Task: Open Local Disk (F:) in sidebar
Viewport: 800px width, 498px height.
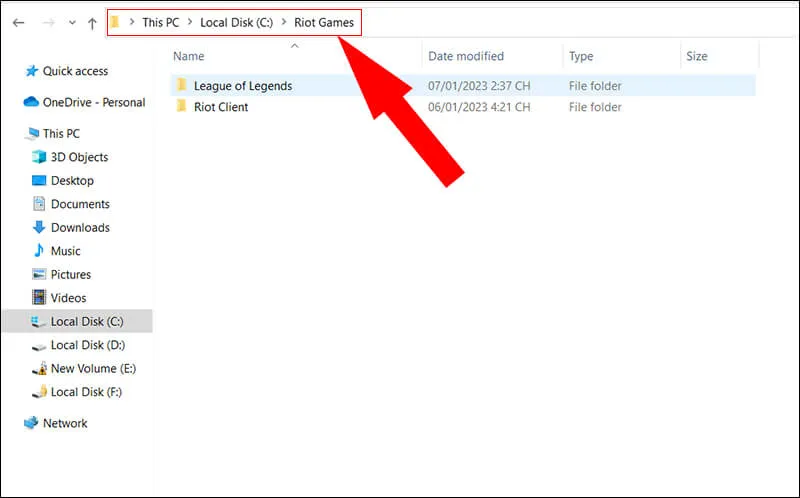Action: coord(86,392)
